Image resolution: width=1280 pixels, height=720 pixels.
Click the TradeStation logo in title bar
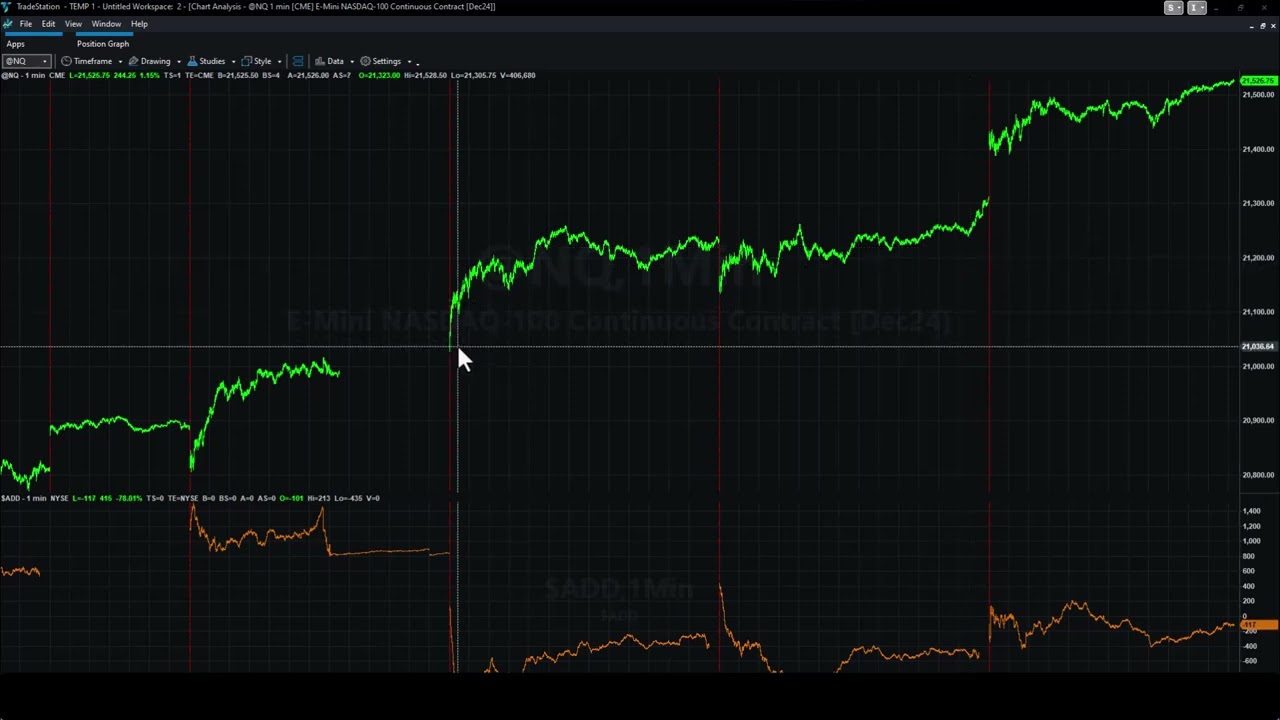click(x=7, y=7)
